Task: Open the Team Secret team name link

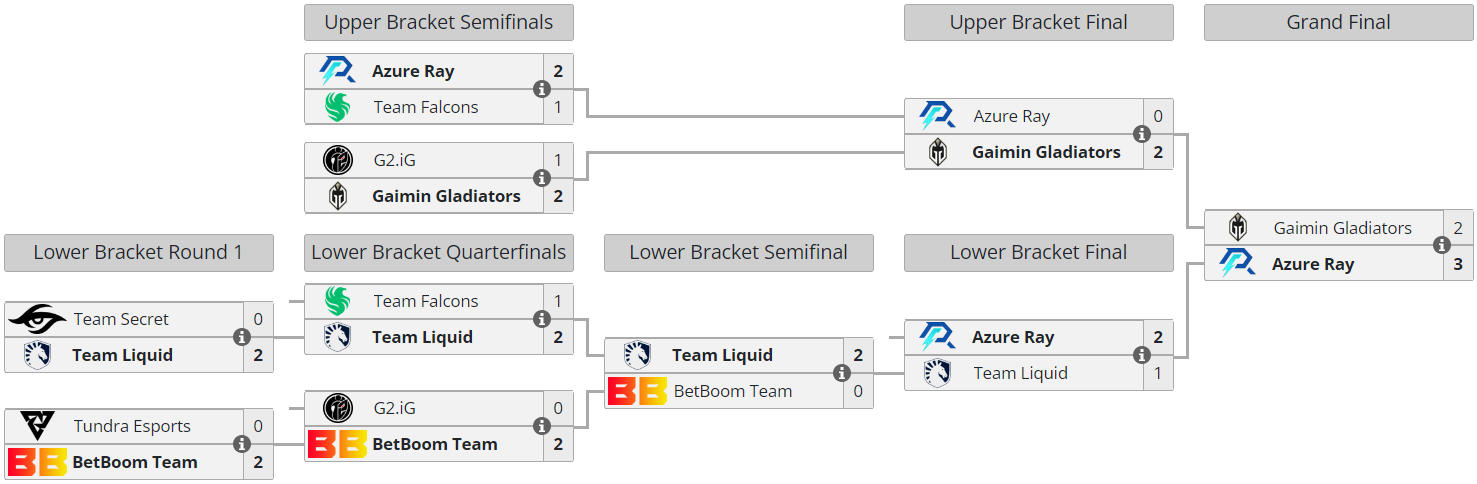Action: tap(121, 319)
